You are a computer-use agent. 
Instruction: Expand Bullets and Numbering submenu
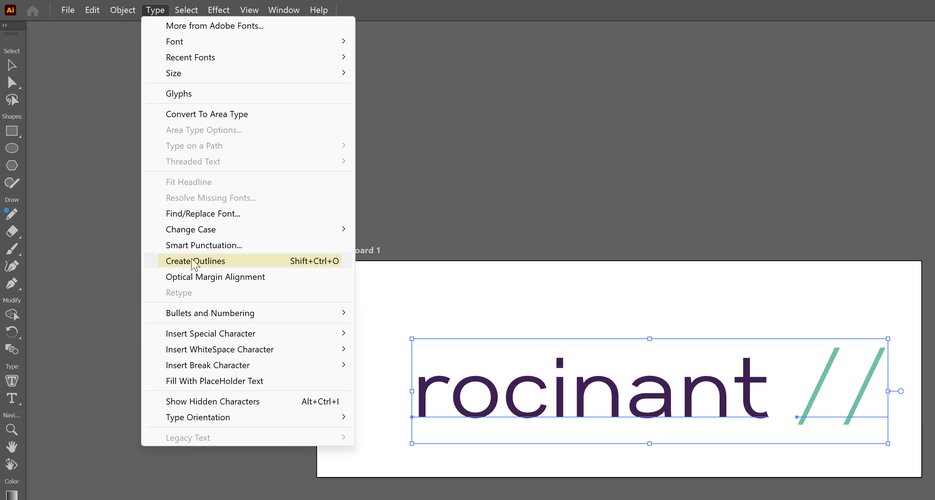pyautogui.click(x=248, y=313)
